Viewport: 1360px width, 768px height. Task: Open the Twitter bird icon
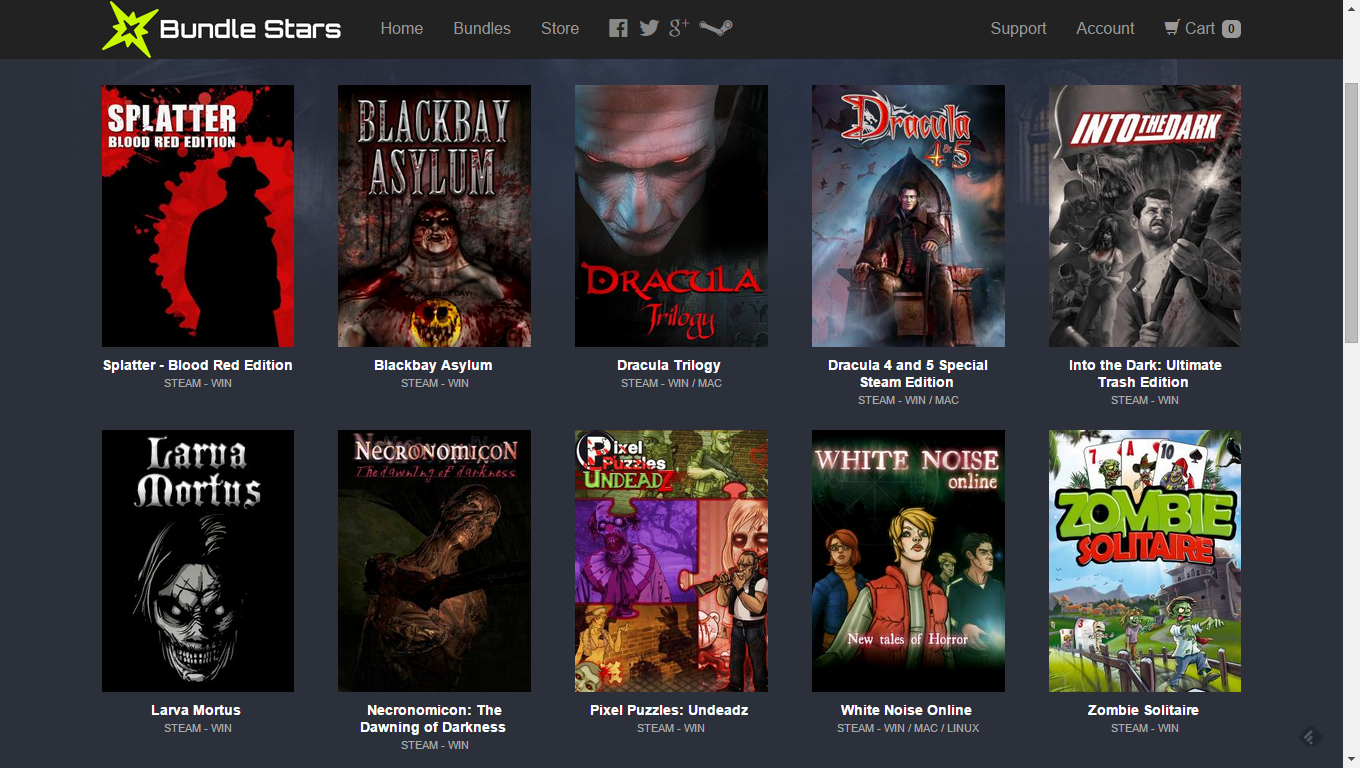[x=649, y=28]
